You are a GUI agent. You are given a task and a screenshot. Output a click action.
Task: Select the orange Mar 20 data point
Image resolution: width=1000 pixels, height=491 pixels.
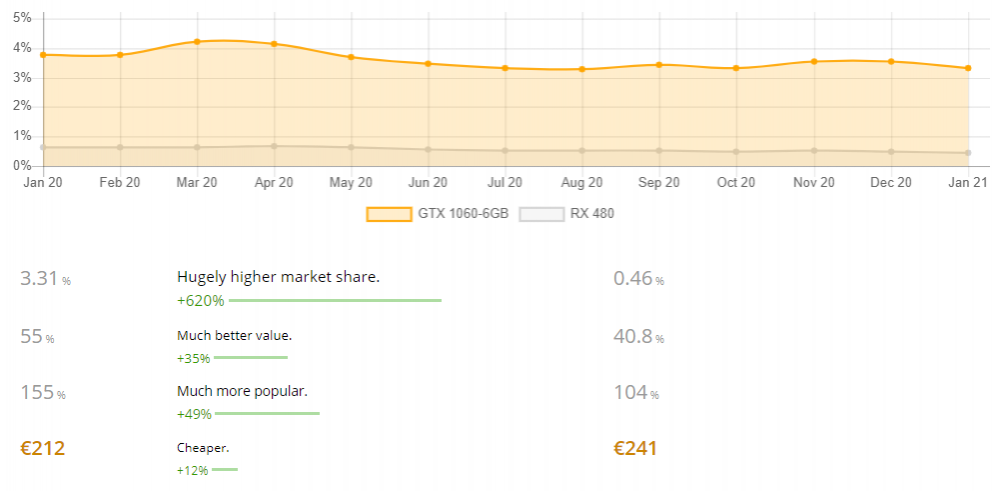pyautogui.click(x=197, y=41)
